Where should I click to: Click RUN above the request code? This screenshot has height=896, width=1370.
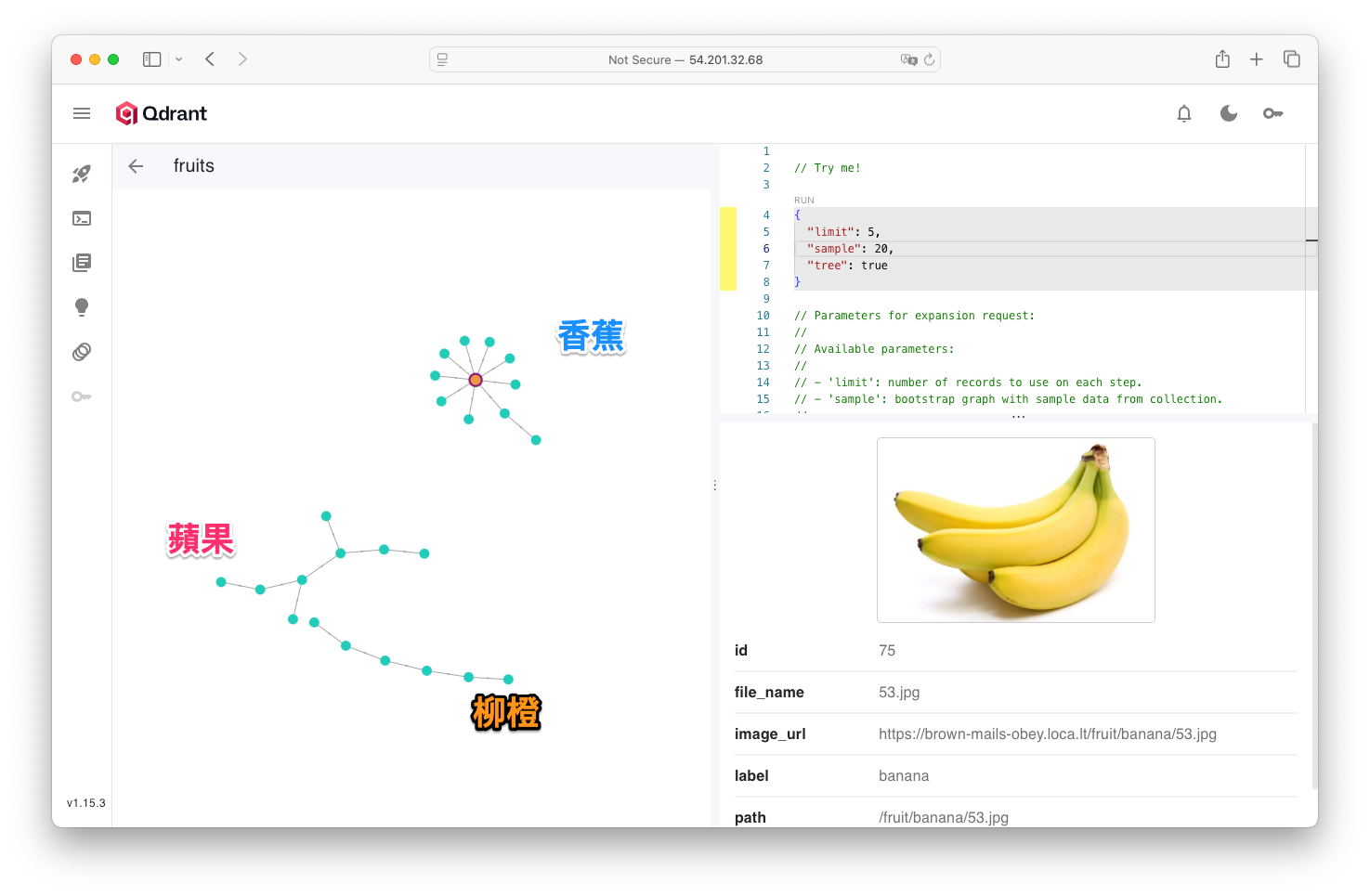tap(804, 201)
